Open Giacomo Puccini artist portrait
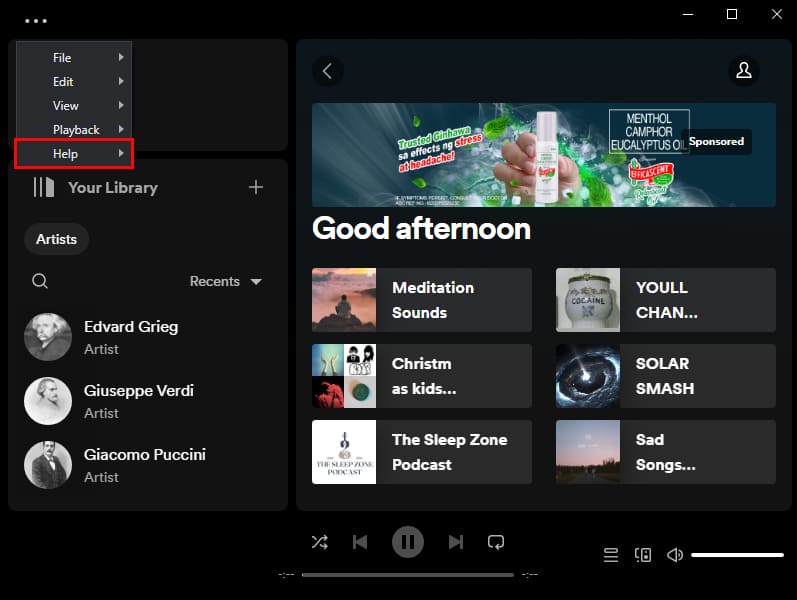 (x=48, y=465)
